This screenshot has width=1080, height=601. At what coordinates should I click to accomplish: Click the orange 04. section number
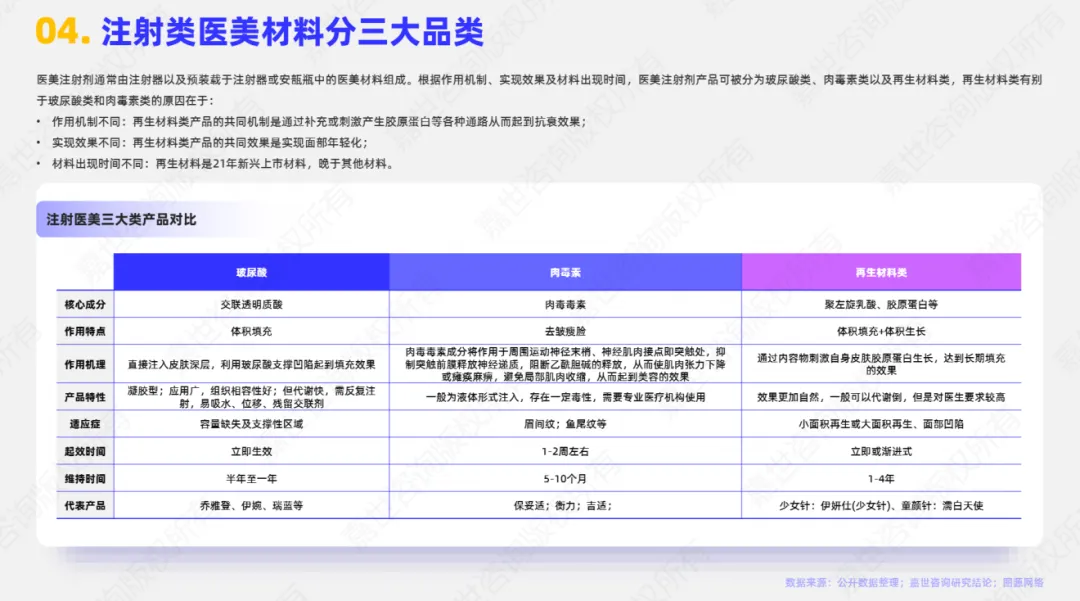pos(63,32)
